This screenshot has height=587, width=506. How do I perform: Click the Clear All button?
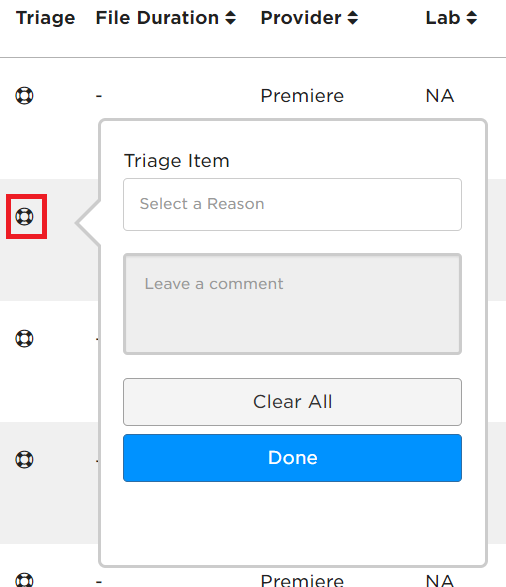(292, 402)
